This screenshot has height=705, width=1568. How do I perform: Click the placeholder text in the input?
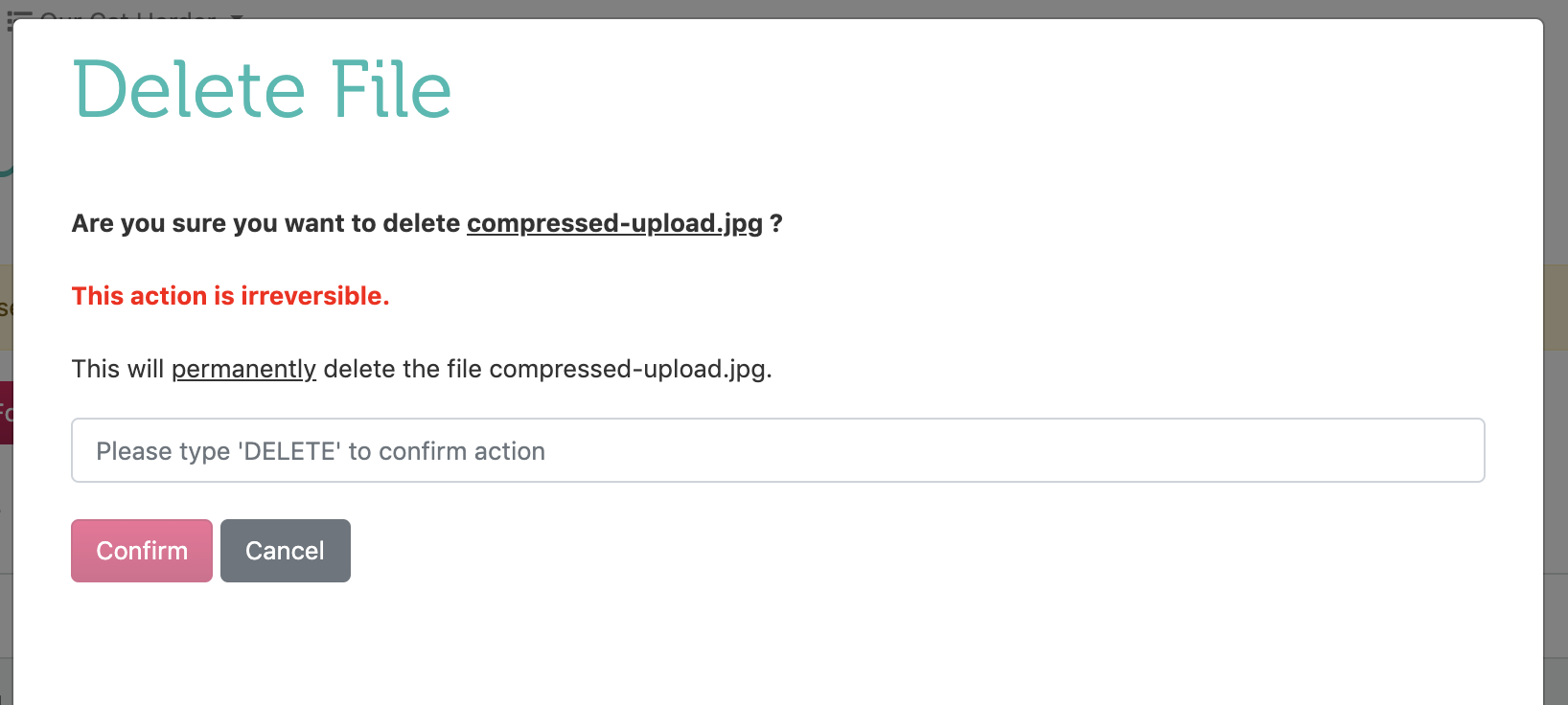319,450
